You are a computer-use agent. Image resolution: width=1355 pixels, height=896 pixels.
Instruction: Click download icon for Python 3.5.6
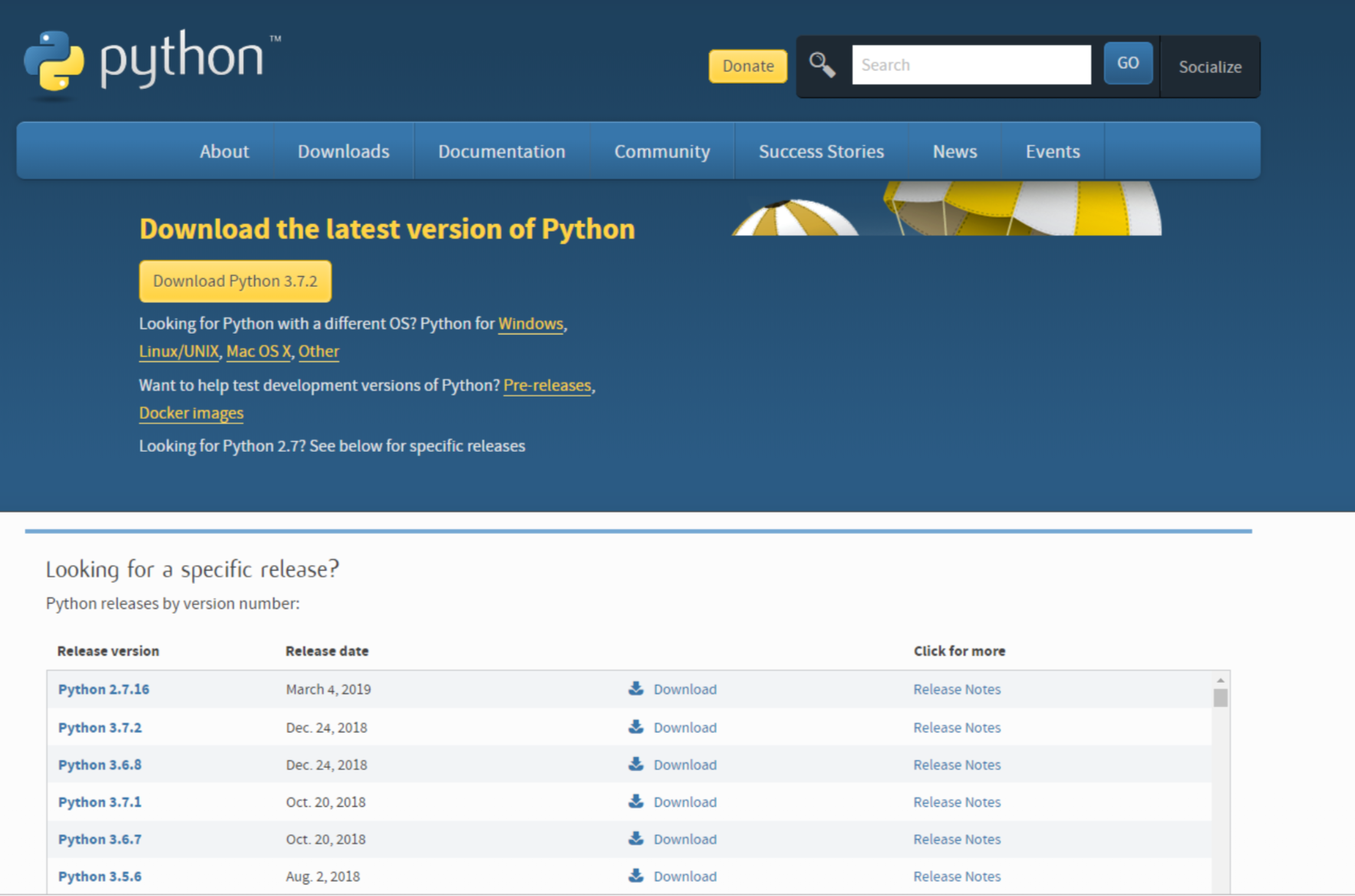tap(636, 875)
